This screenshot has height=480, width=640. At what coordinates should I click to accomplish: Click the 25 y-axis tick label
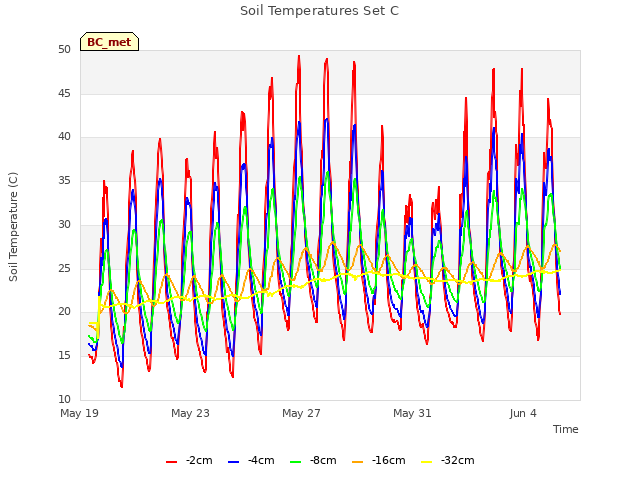pos(64,268)
